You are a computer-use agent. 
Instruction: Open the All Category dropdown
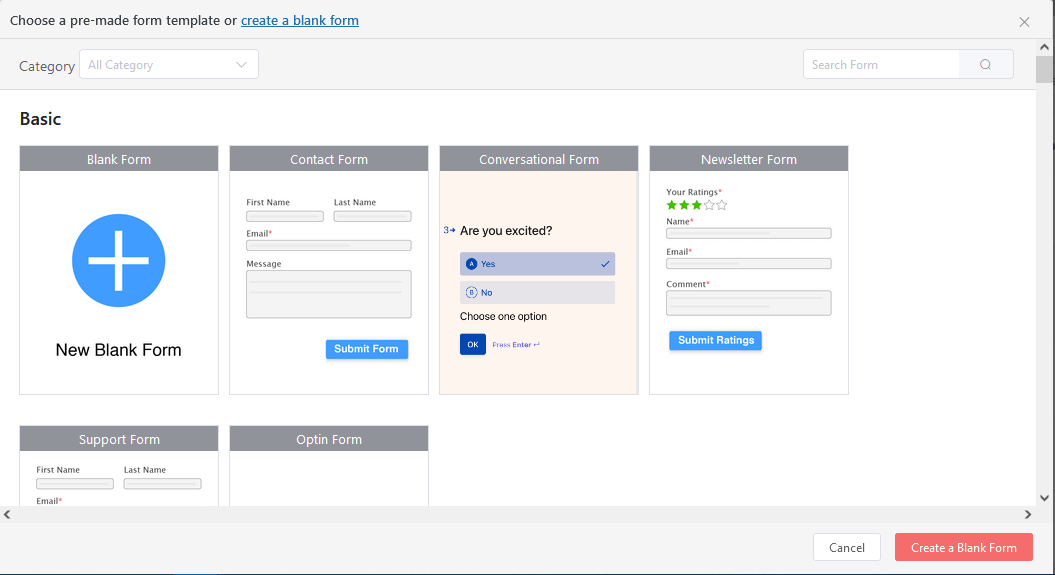[169, 65]
